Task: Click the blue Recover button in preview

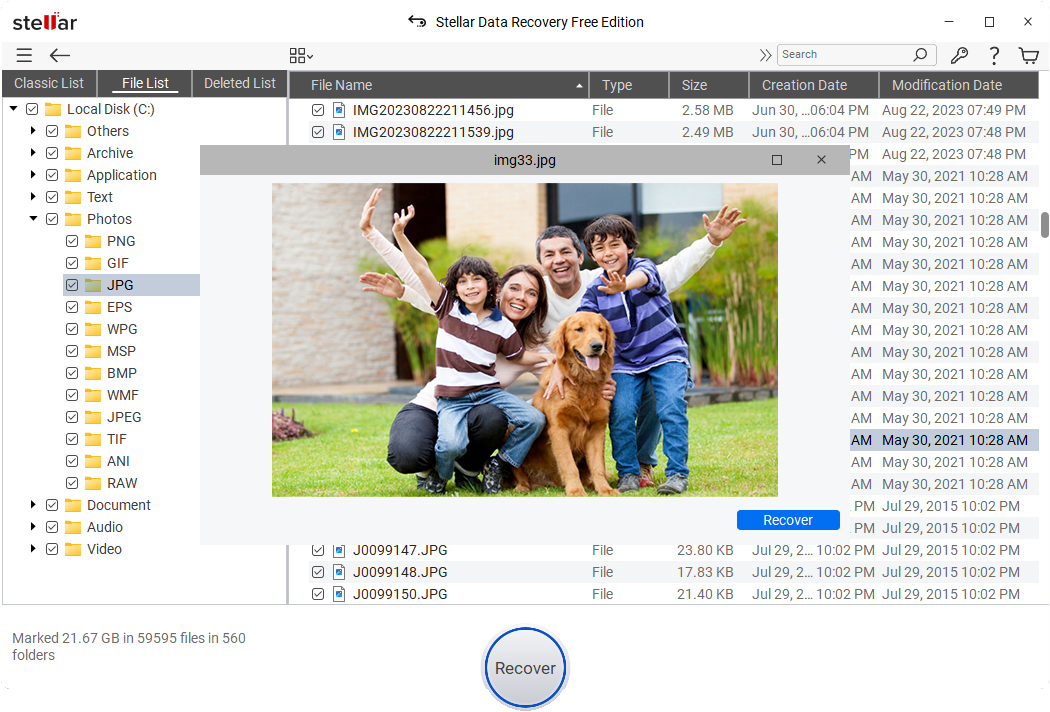Action: pos(788,520)
